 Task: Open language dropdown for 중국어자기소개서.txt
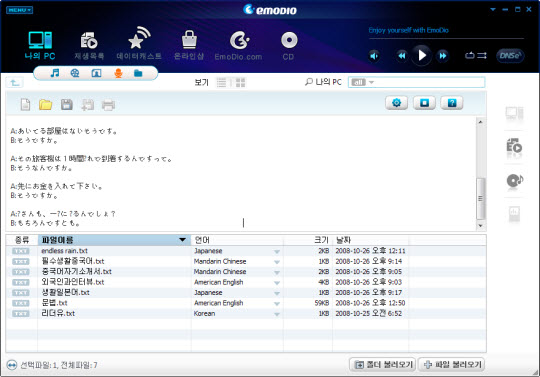(277, 272)
